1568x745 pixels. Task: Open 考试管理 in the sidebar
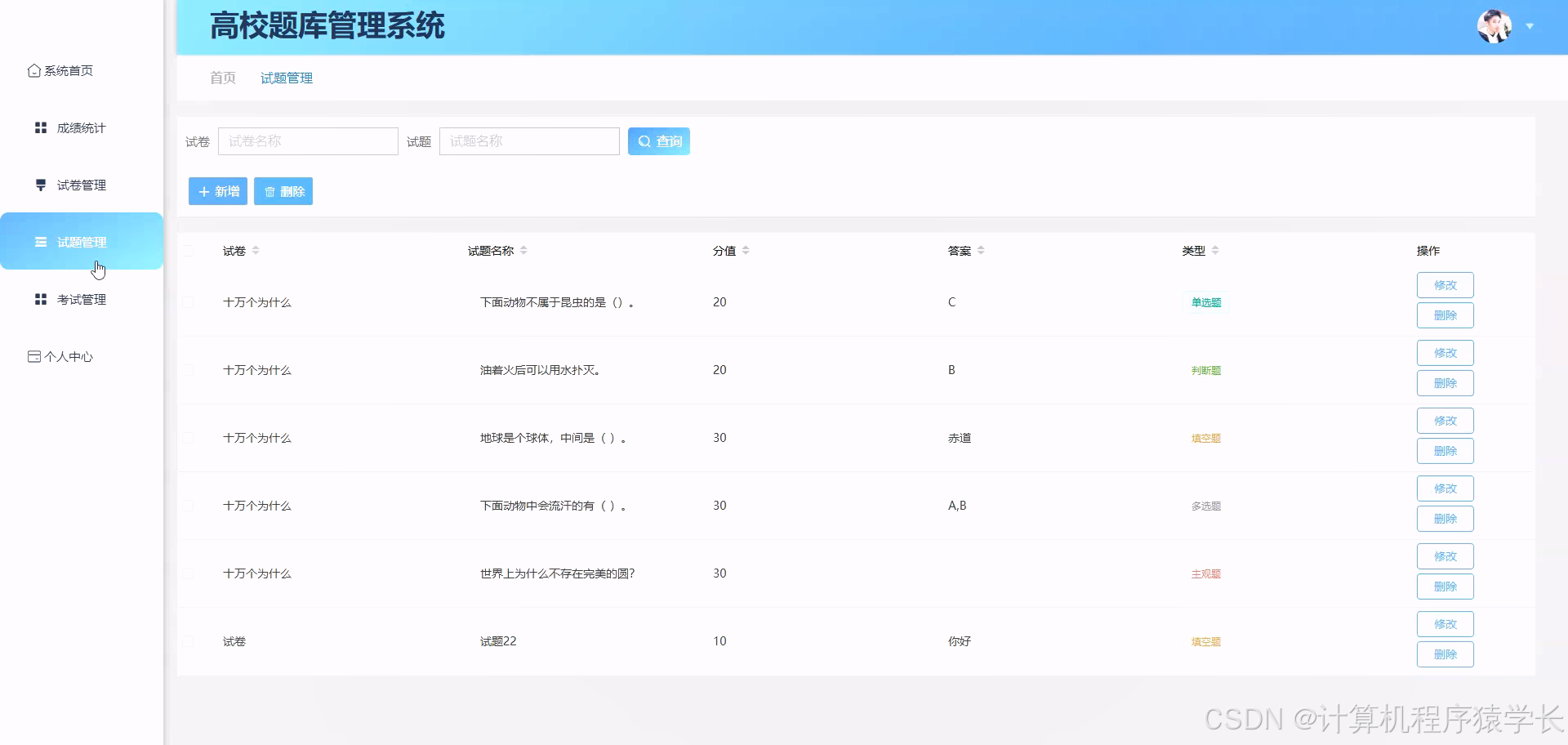click(x=82, y=300)
